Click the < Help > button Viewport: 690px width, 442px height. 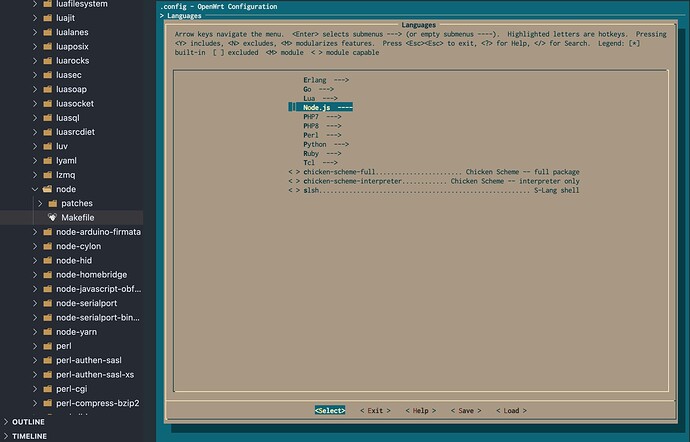tap(421, 410)
